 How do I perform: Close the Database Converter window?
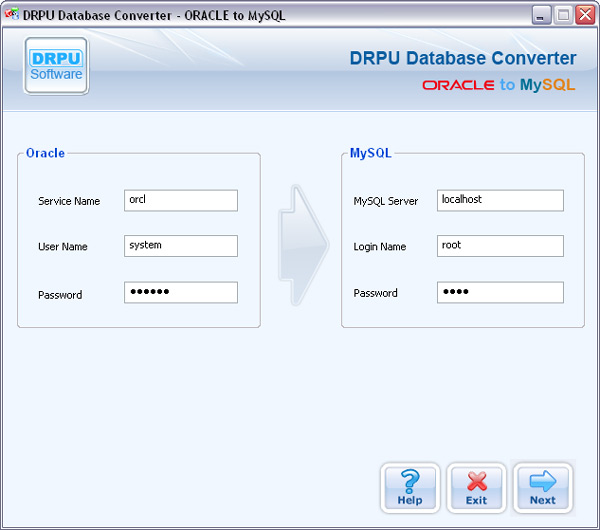coord(585,15)
